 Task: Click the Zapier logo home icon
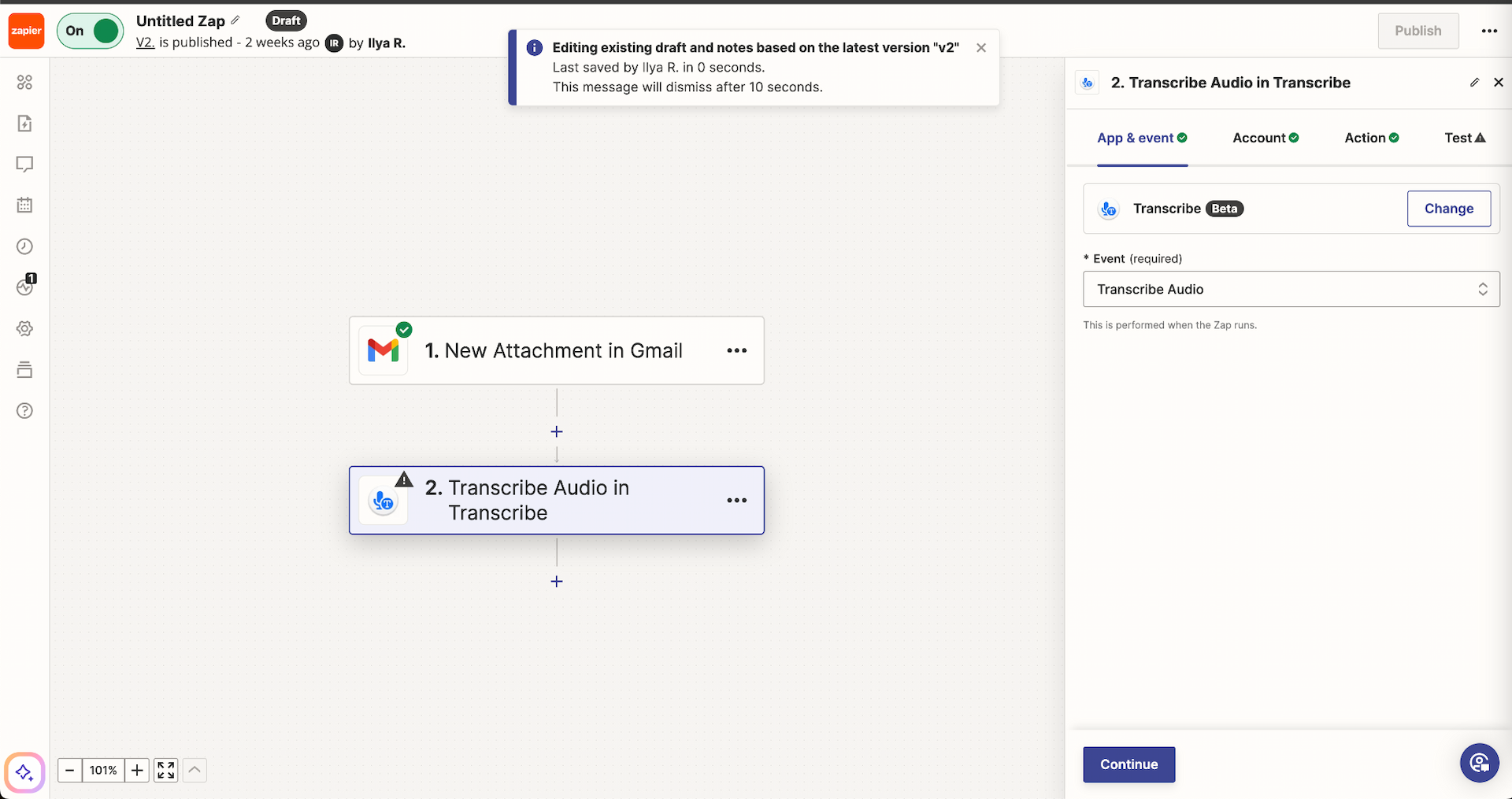click(x=26, y=31)
